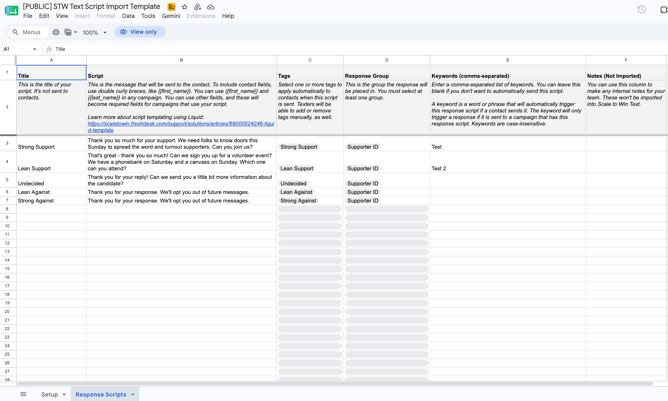This screenshot has height=401, width=668.
Task: Click the horizontal scrollbar
Action: (x=335, y=384)
